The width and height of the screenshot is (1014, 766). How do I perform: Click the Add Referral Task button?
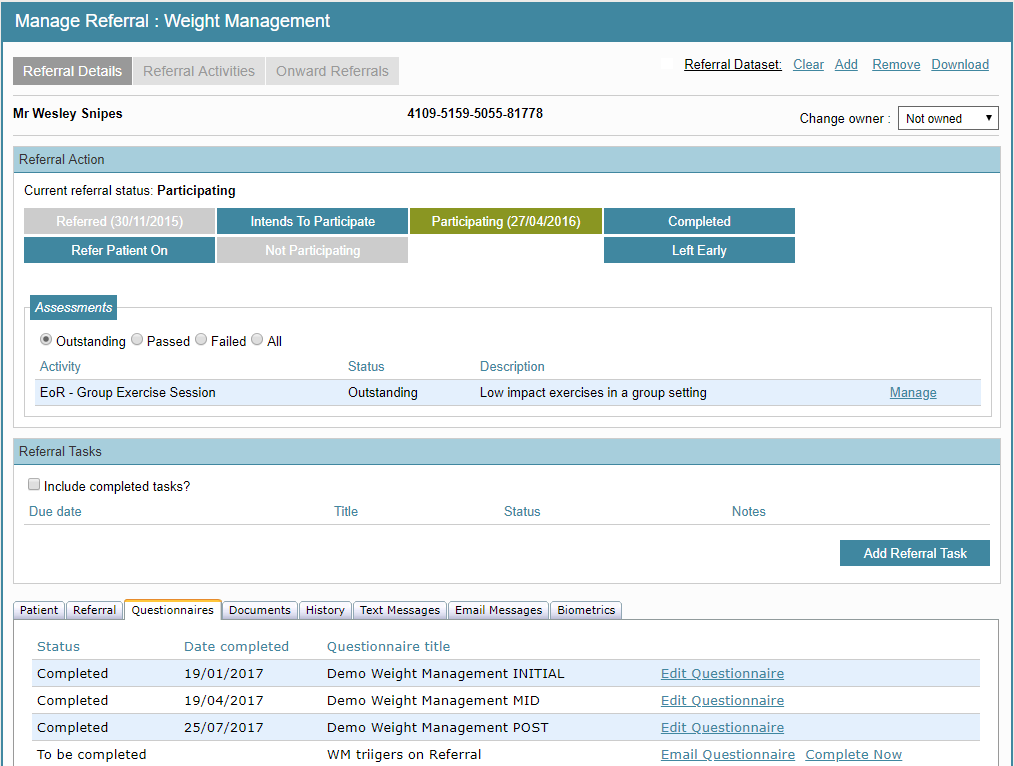[915, 553]
